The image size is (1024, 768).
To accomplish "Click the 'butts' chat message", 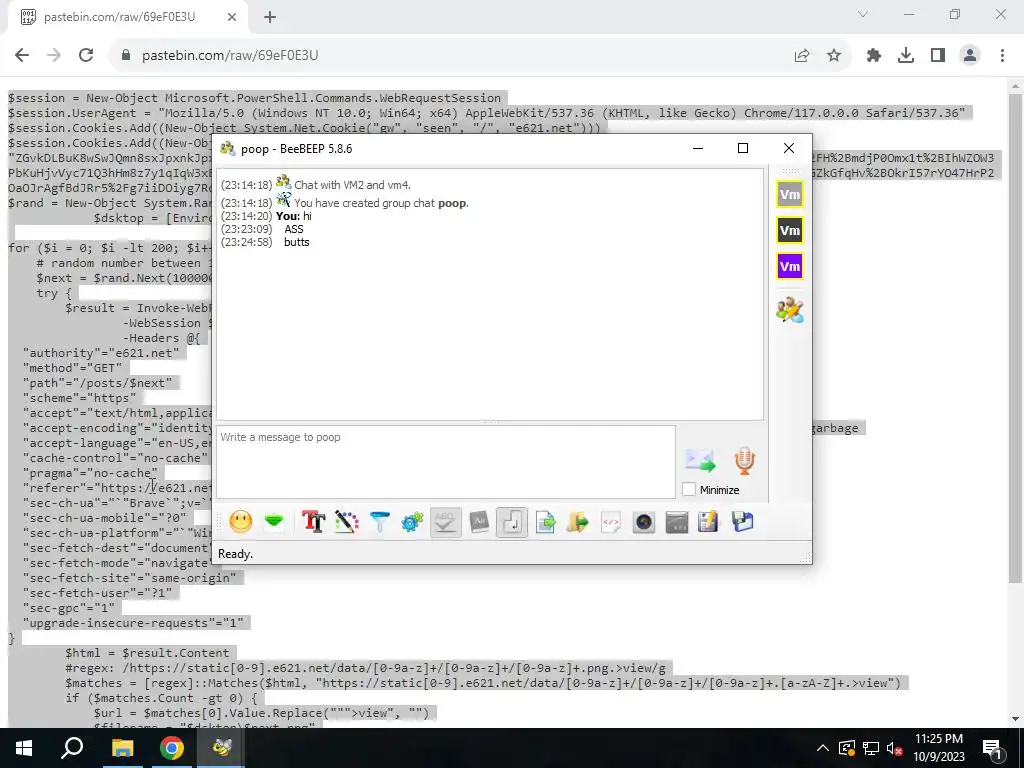I will (296, 242).
